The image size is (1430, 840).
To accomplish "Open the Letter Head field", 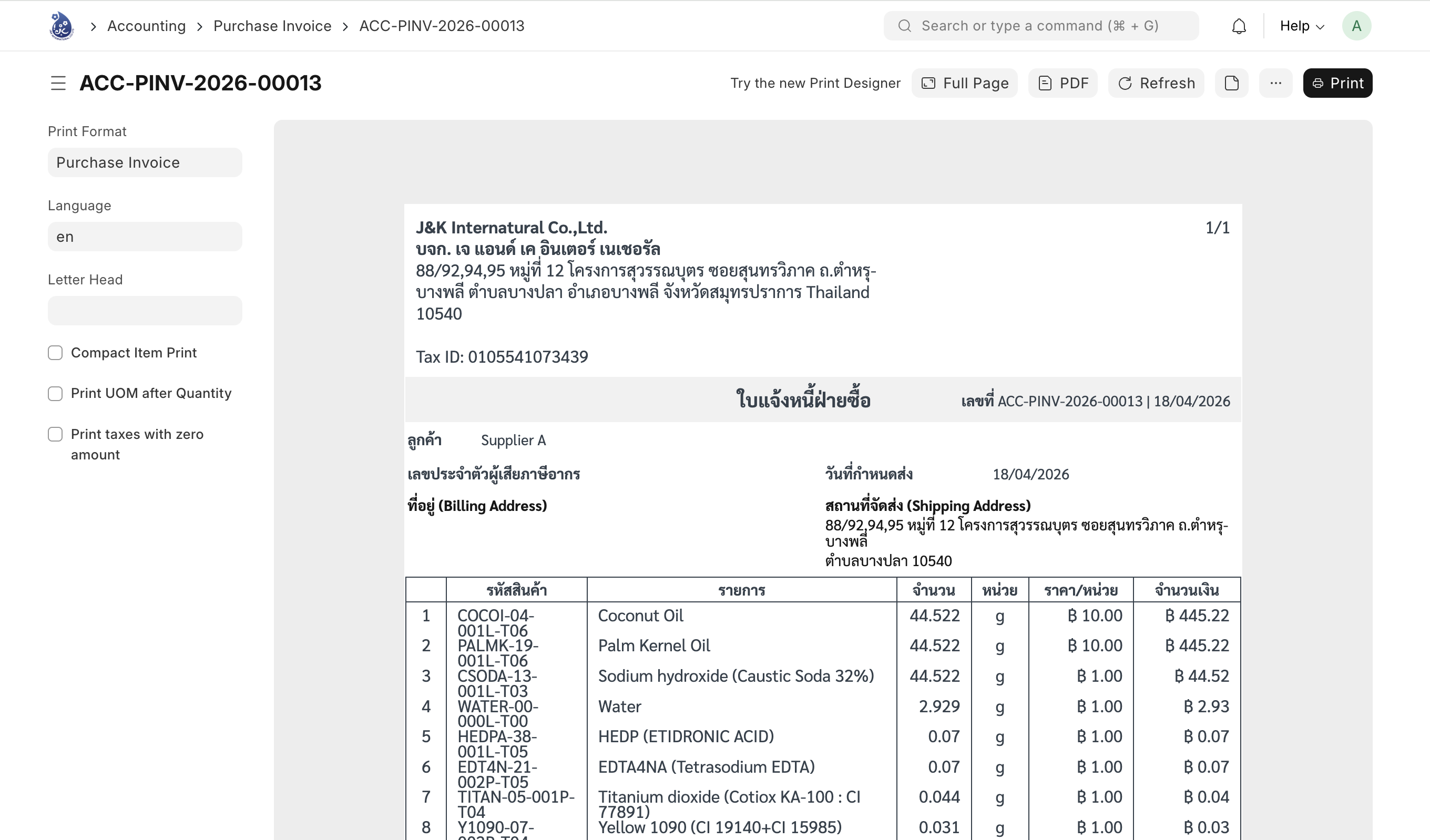I will tap(145, 311).
